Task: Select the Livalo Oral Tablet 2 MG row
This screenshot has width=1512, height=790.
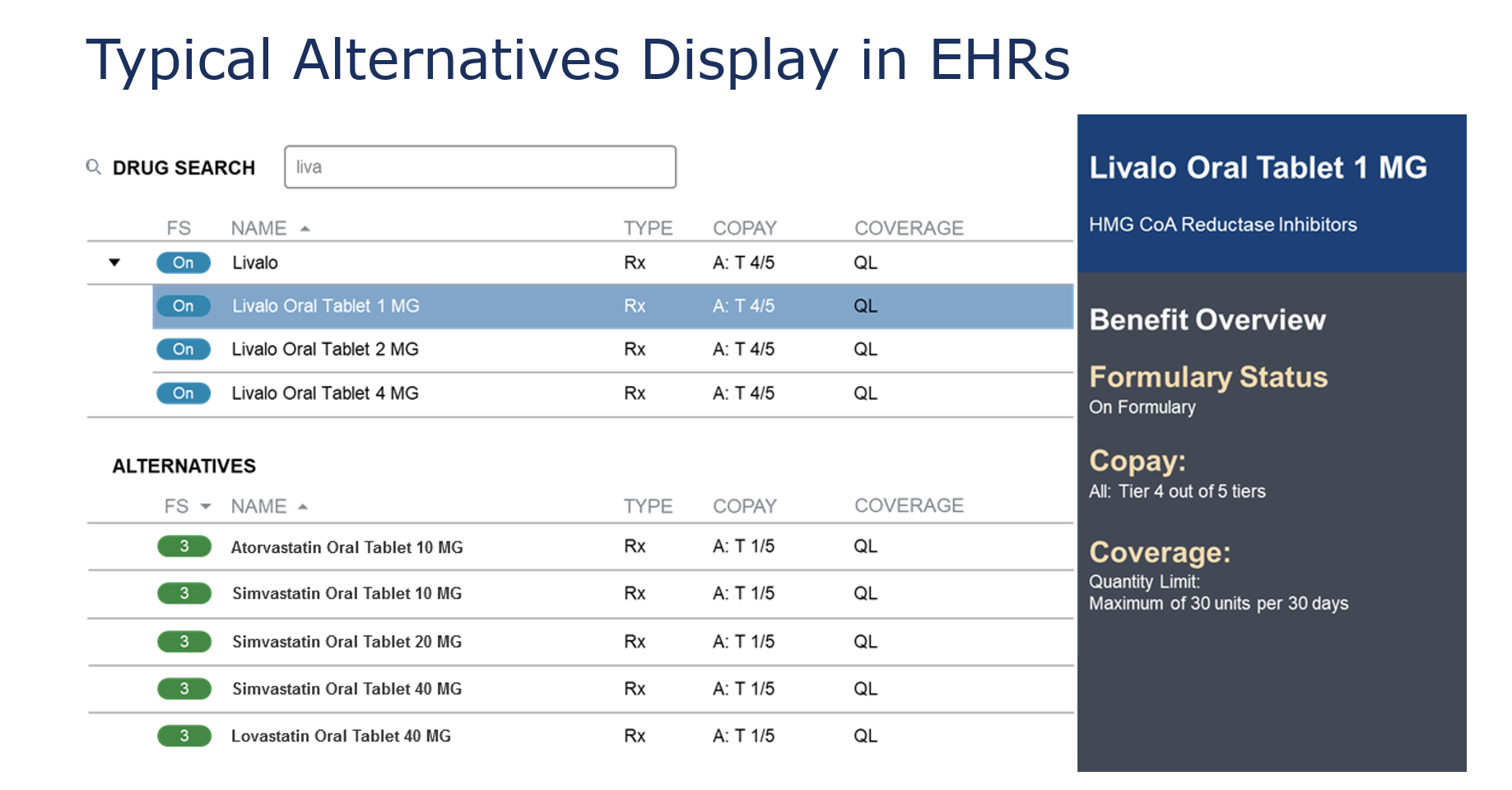Action: pyautogui.click(x=613, y=350)
